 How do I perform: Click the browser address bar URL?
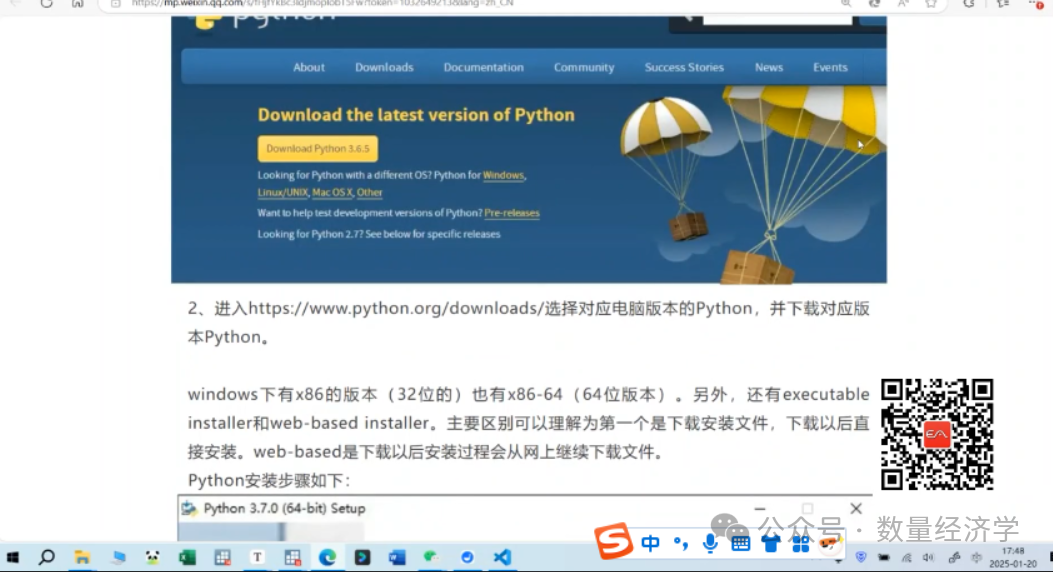tap(322, 3)
